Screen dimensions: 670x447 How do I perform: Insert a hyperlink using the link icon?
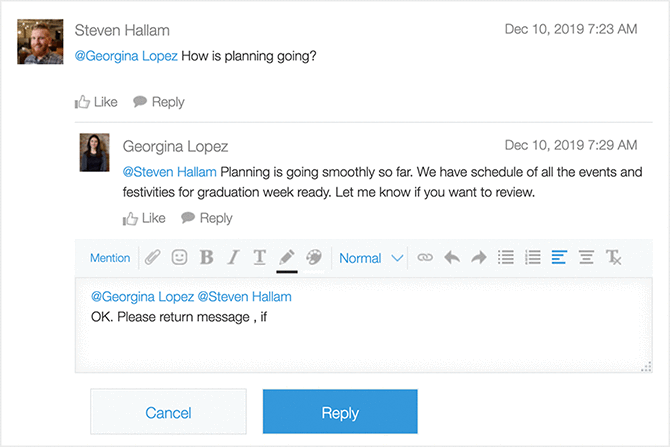click(x=425, y=258)
